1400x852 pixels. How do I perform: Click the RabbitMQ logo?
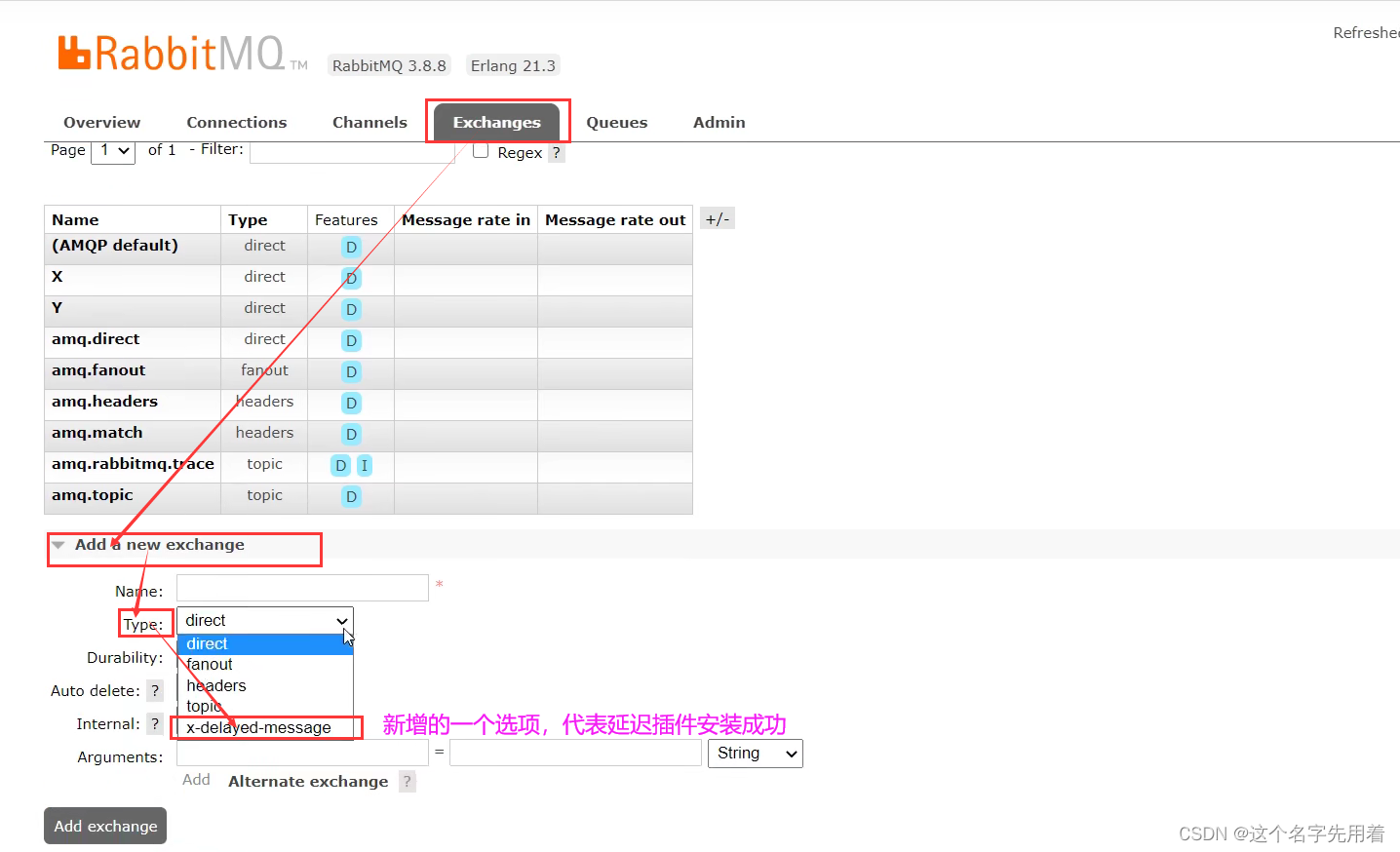point(182,54)
